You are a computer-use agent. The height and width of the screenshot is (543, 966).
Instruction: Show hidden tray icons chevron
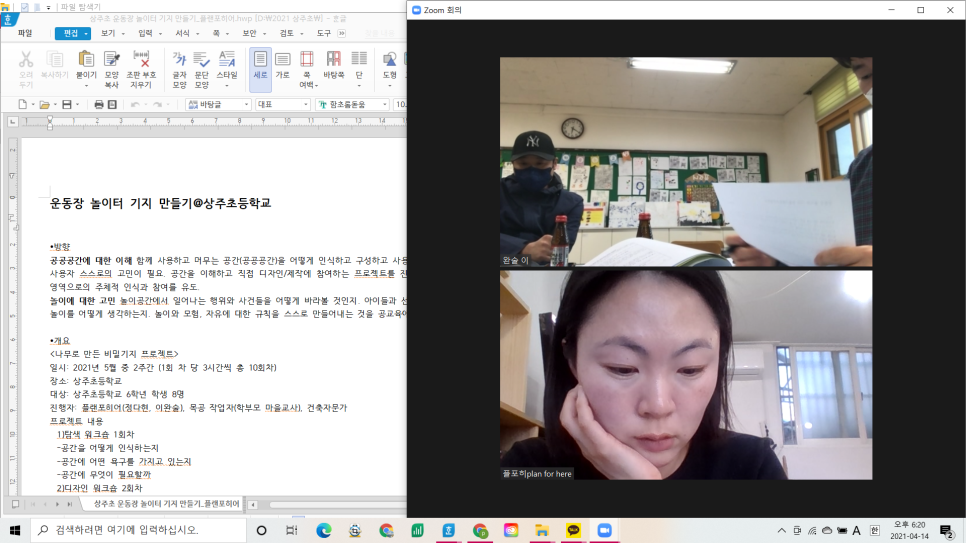pos(781,530)
